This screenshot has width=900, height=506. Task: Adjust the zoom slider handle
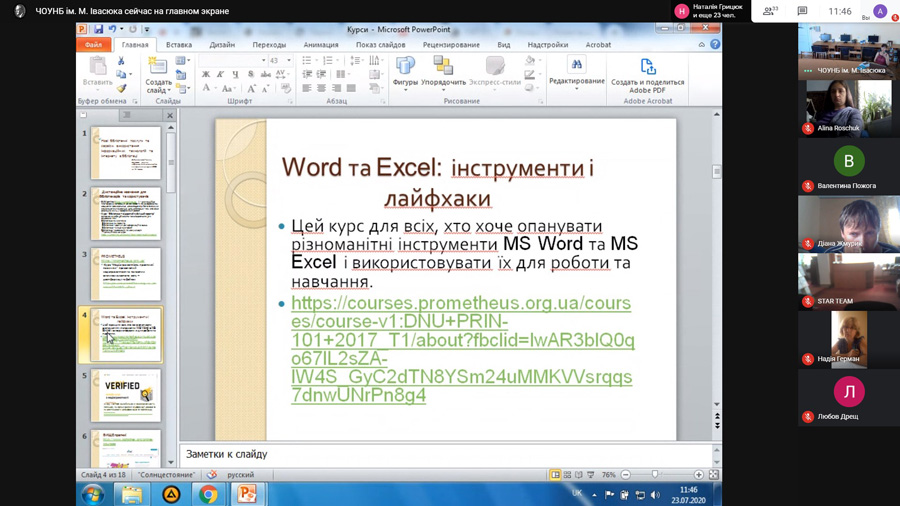tap(655, 474)
